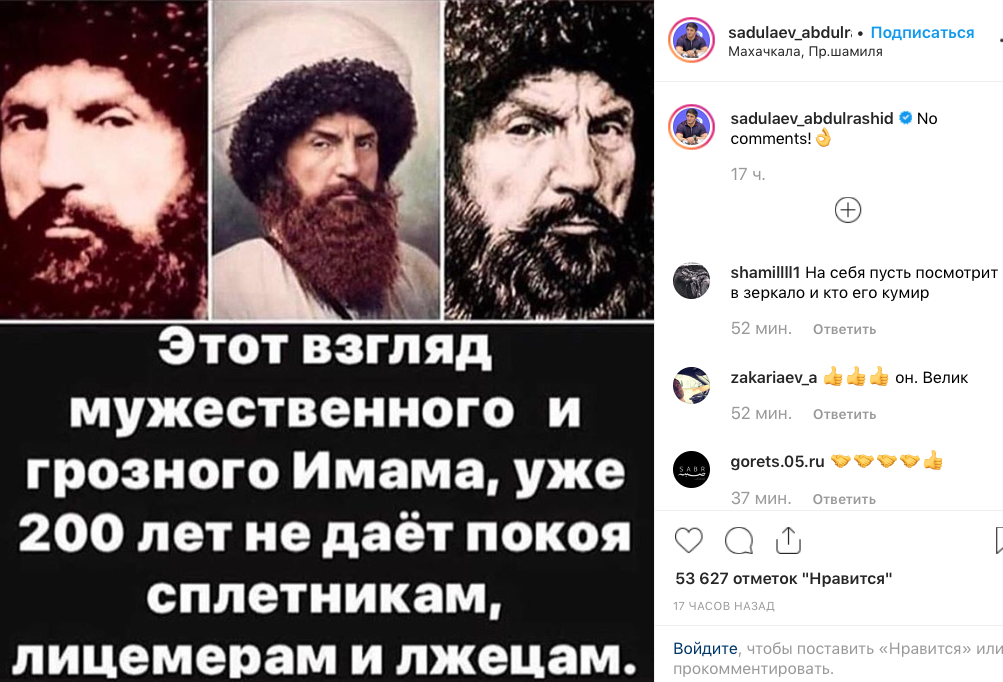Open sadulaev_abdulrashid's profile picture in the header
This screenshot has height=682, width=1003.
coord(691,40)
